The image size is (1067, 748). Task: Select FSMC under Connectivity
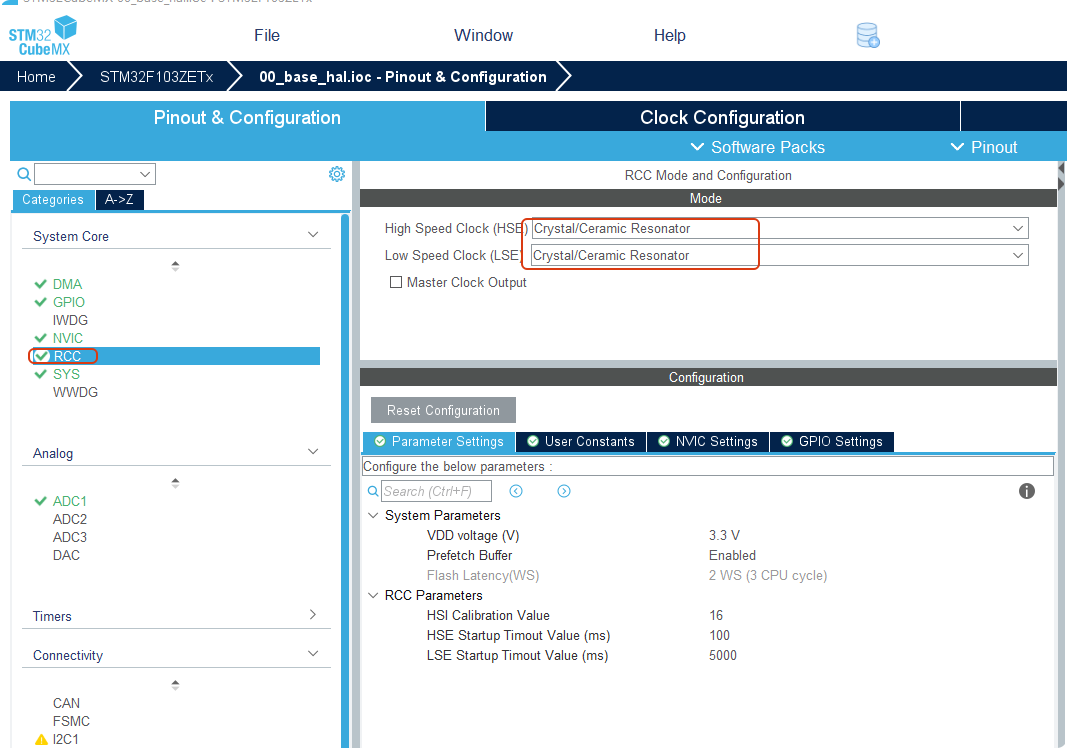click(71, 721)
